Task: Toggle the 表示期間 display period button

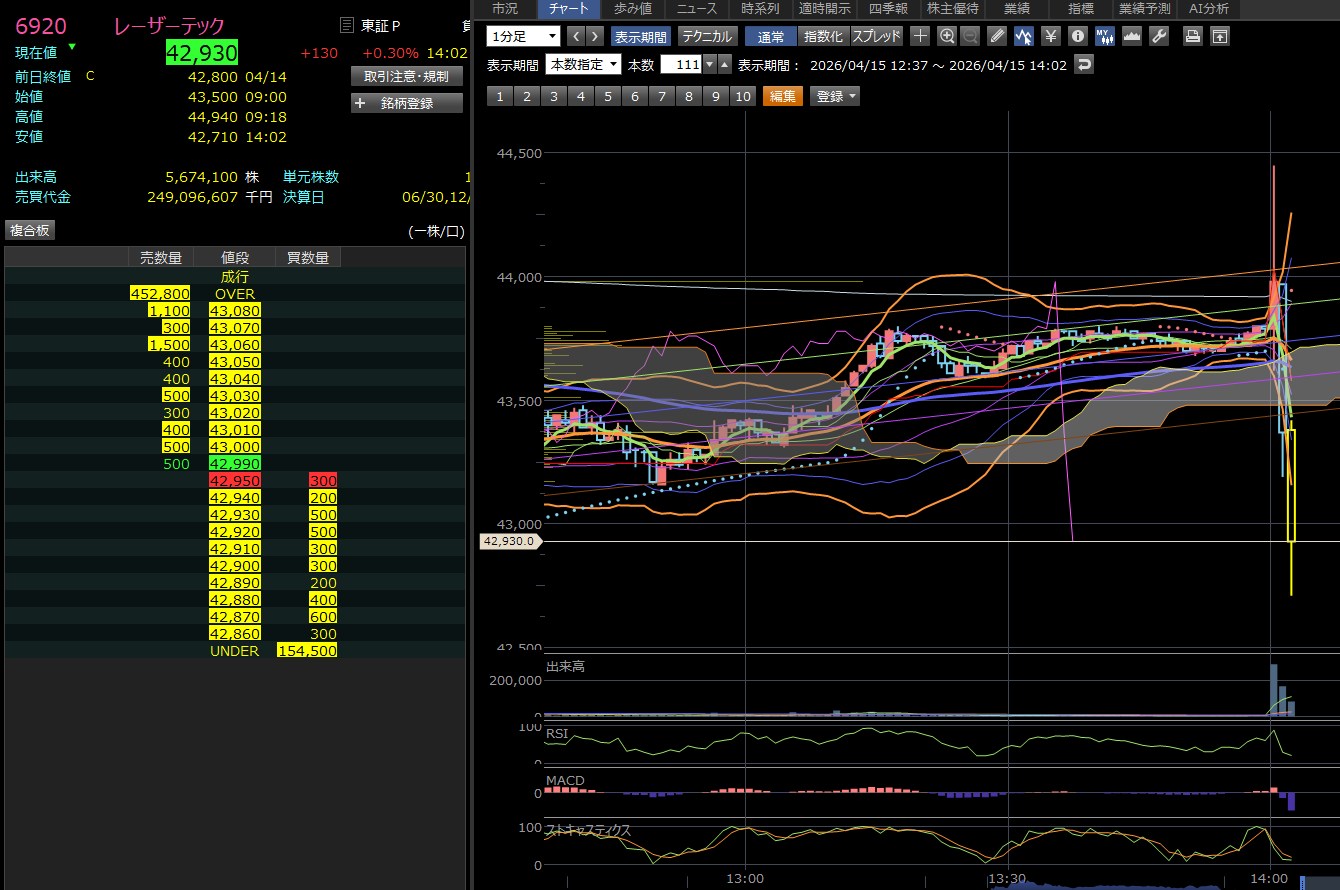Action: (x=640, y=36)
